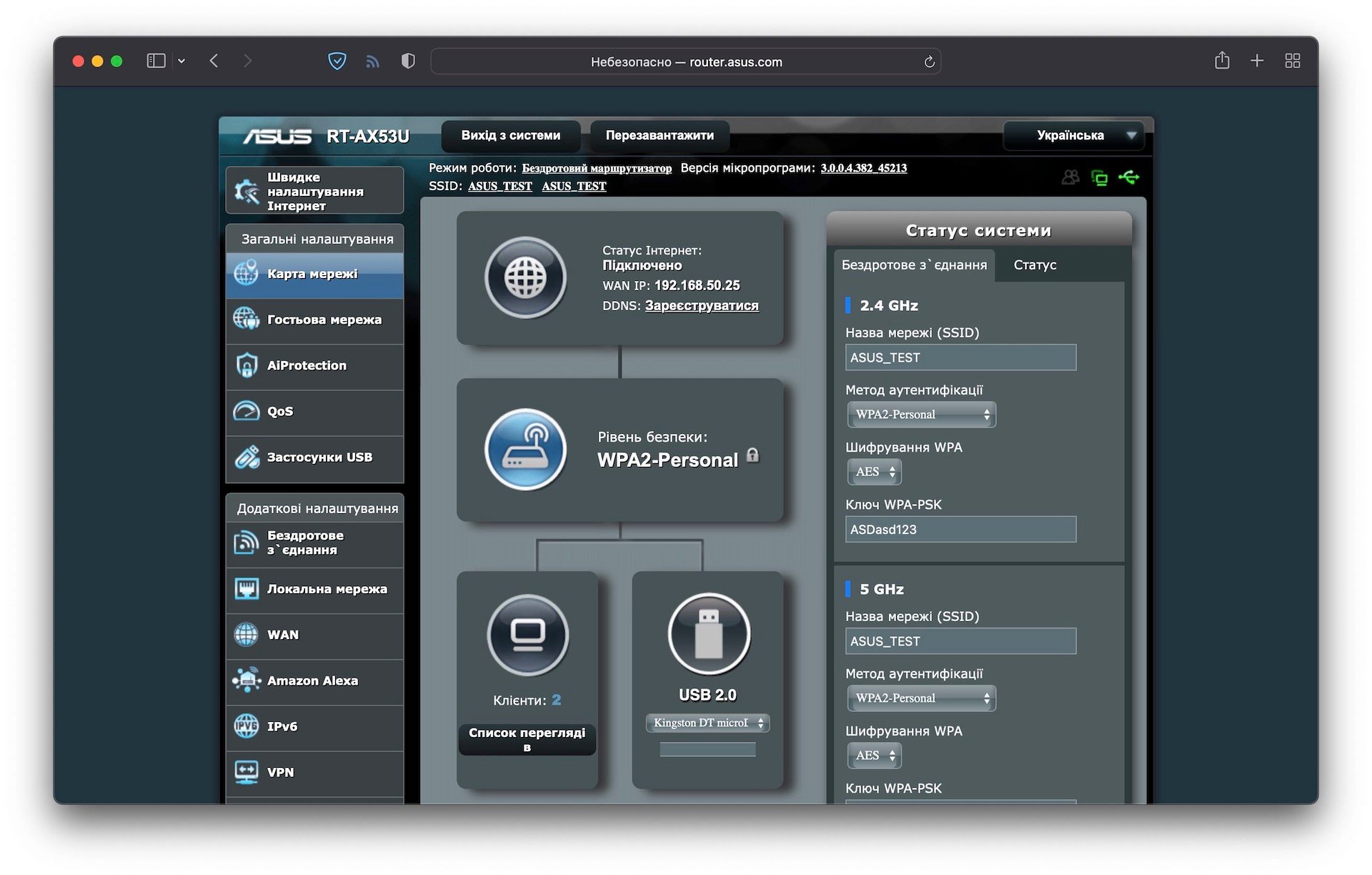
Task: Open a new tab with plus icon
Action: click(x=1257, y=61)
